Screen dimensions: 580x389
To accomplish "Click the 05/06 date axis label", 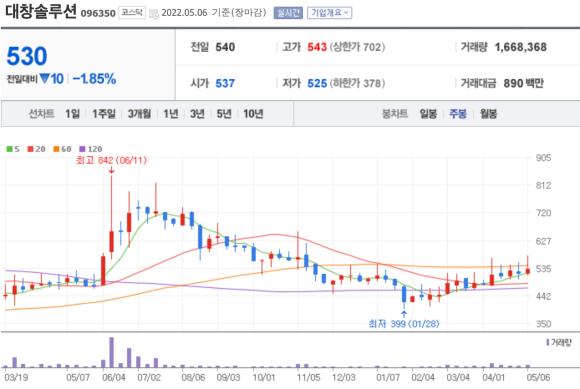I will (x=538, y=378).
